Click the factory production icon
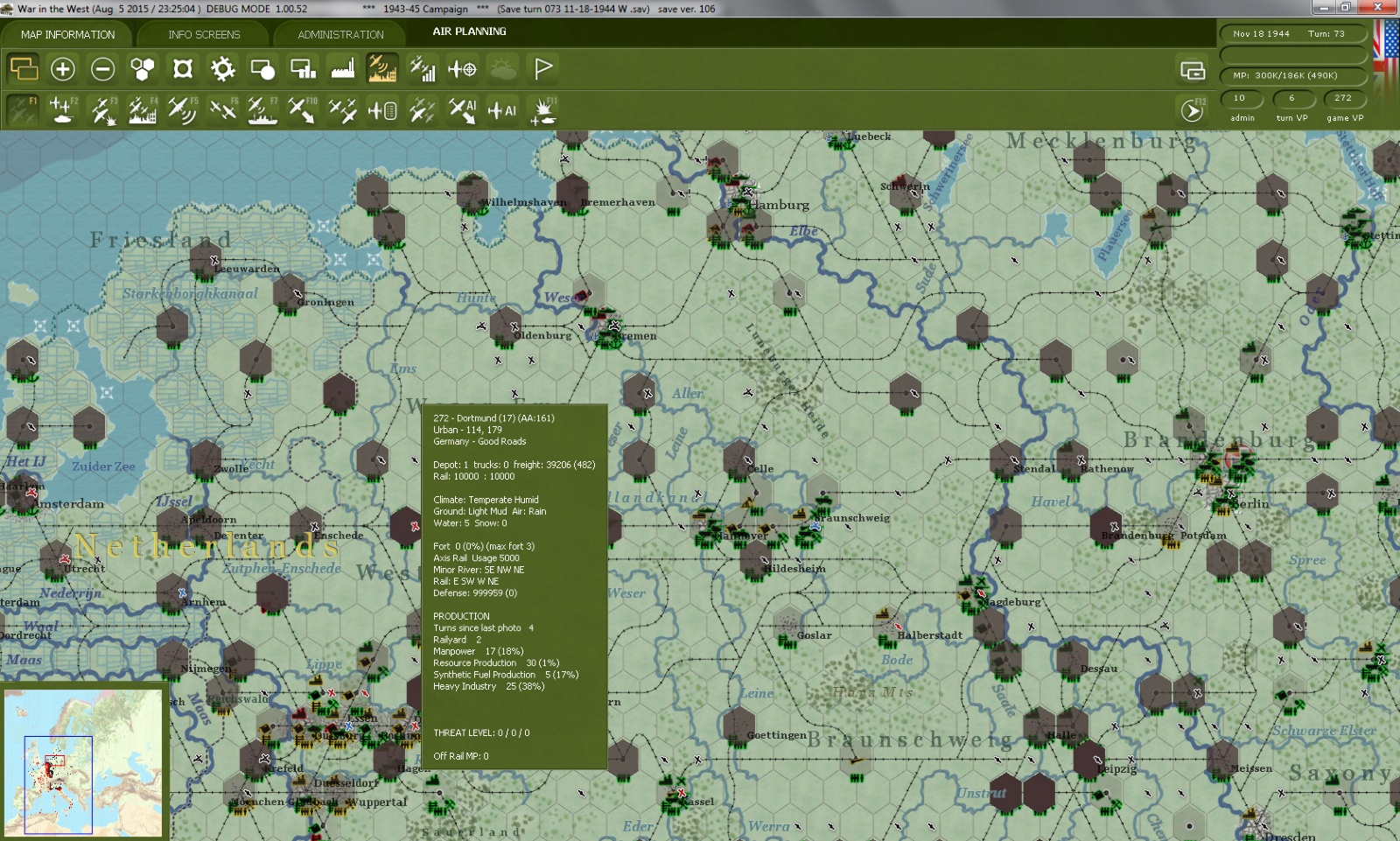 pyautogui.click(x=342, y=69)
